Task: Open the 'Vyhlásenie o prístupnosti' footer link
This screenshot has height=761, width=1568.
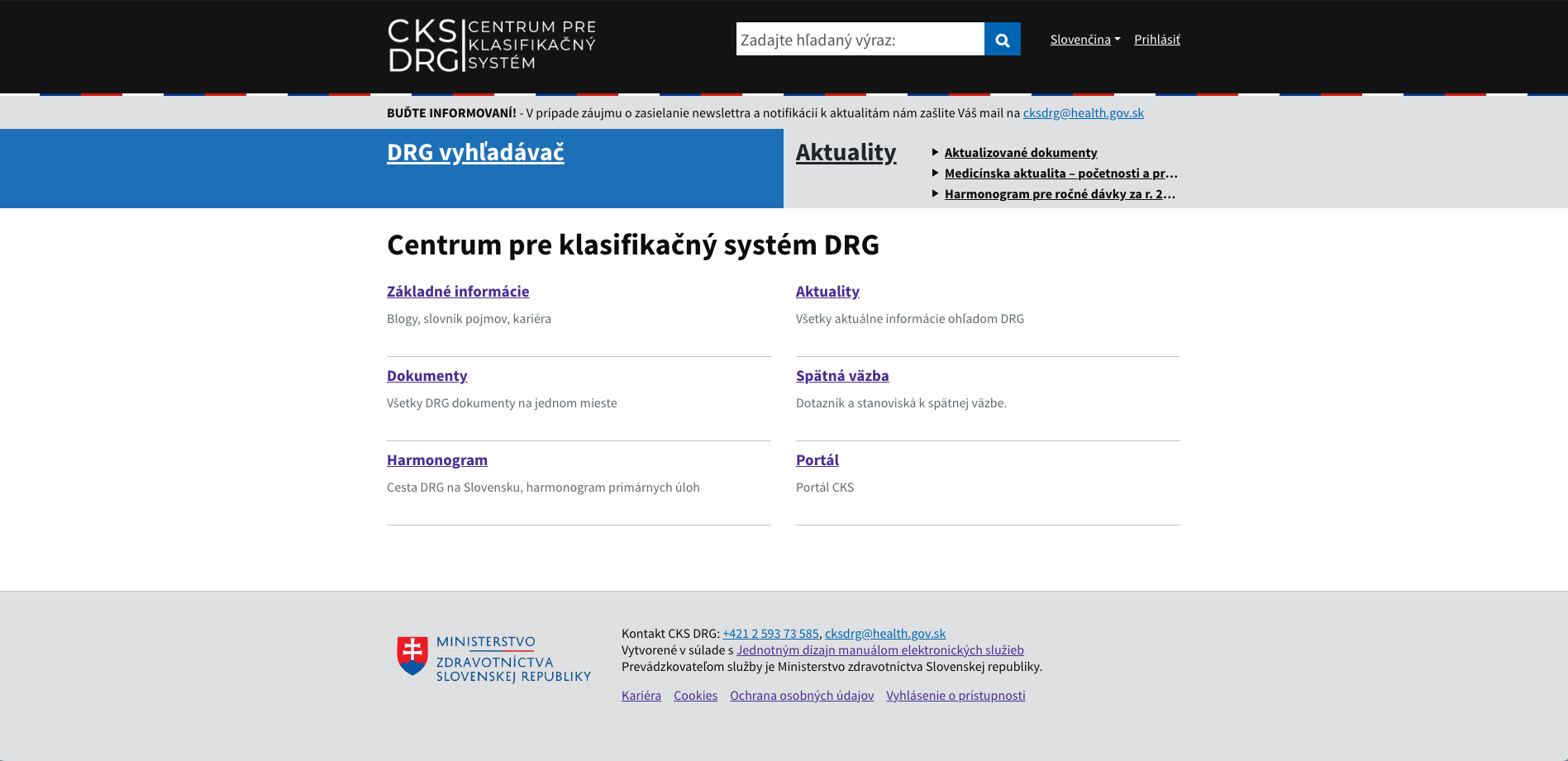Action: 956,695
